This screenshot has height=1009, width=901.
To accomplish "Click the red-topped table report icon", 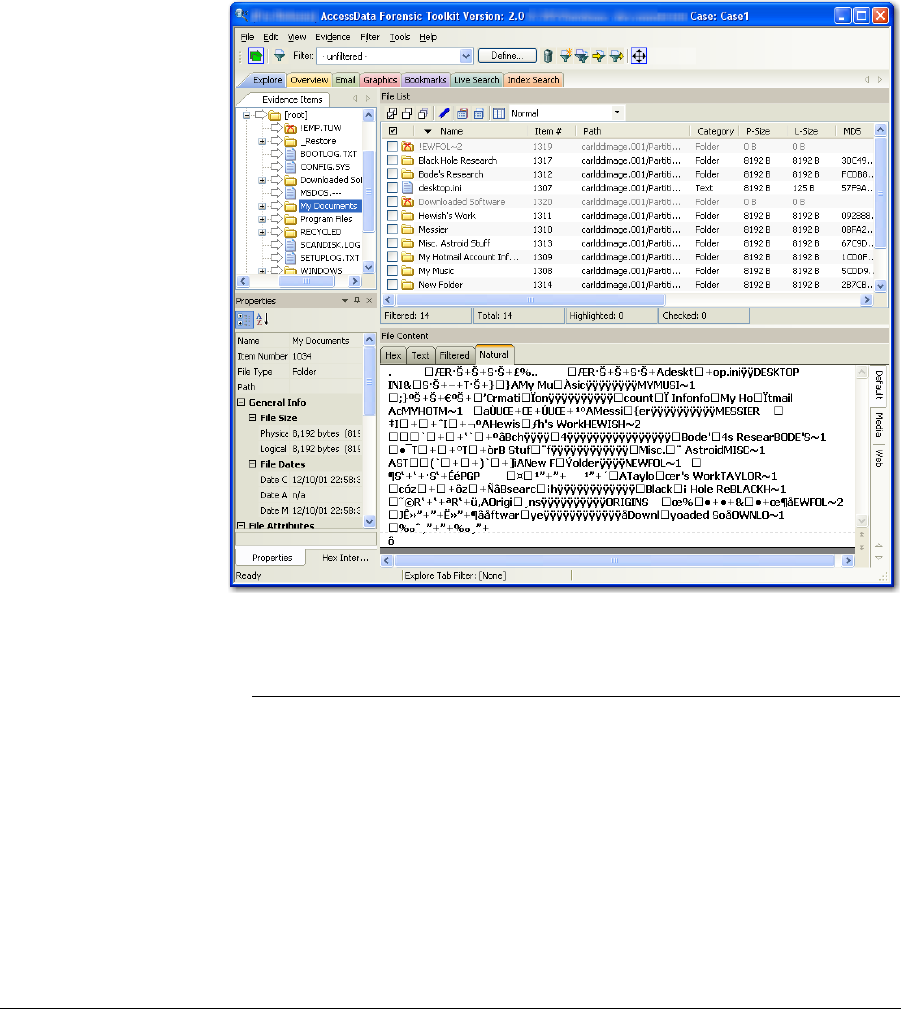I will pos(462,114).
